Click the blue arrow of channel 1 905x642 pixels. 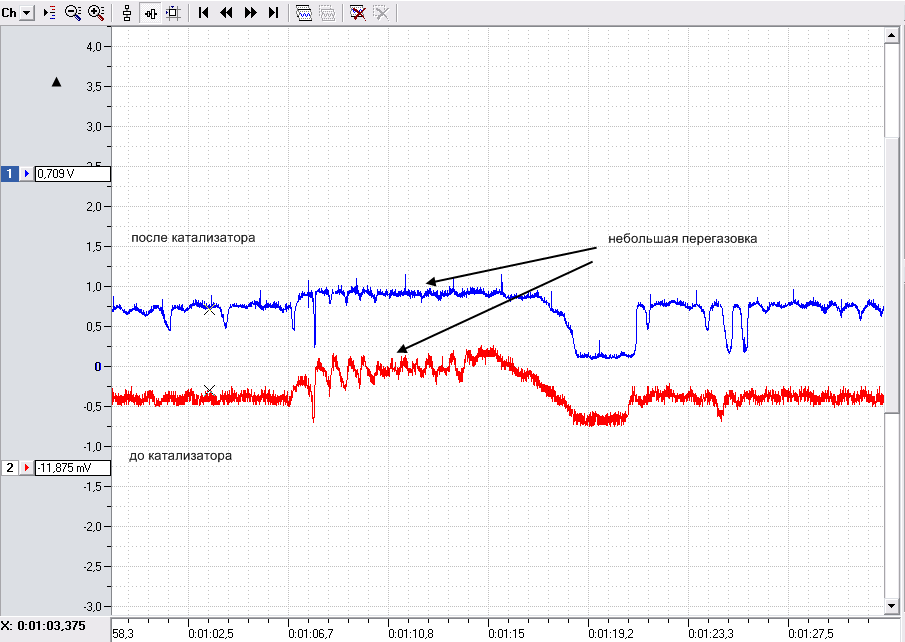click(27, 174)
